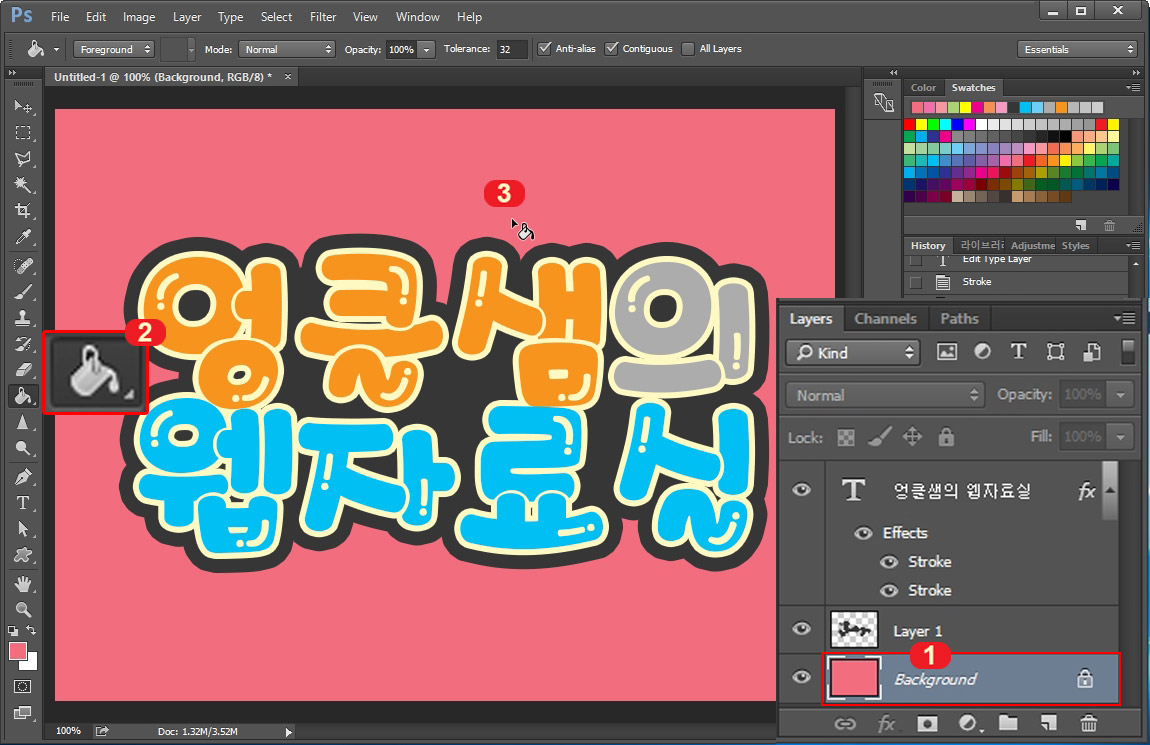Switch to the Channels tab
The image size is (1150, 745).
tap(885, 318)
